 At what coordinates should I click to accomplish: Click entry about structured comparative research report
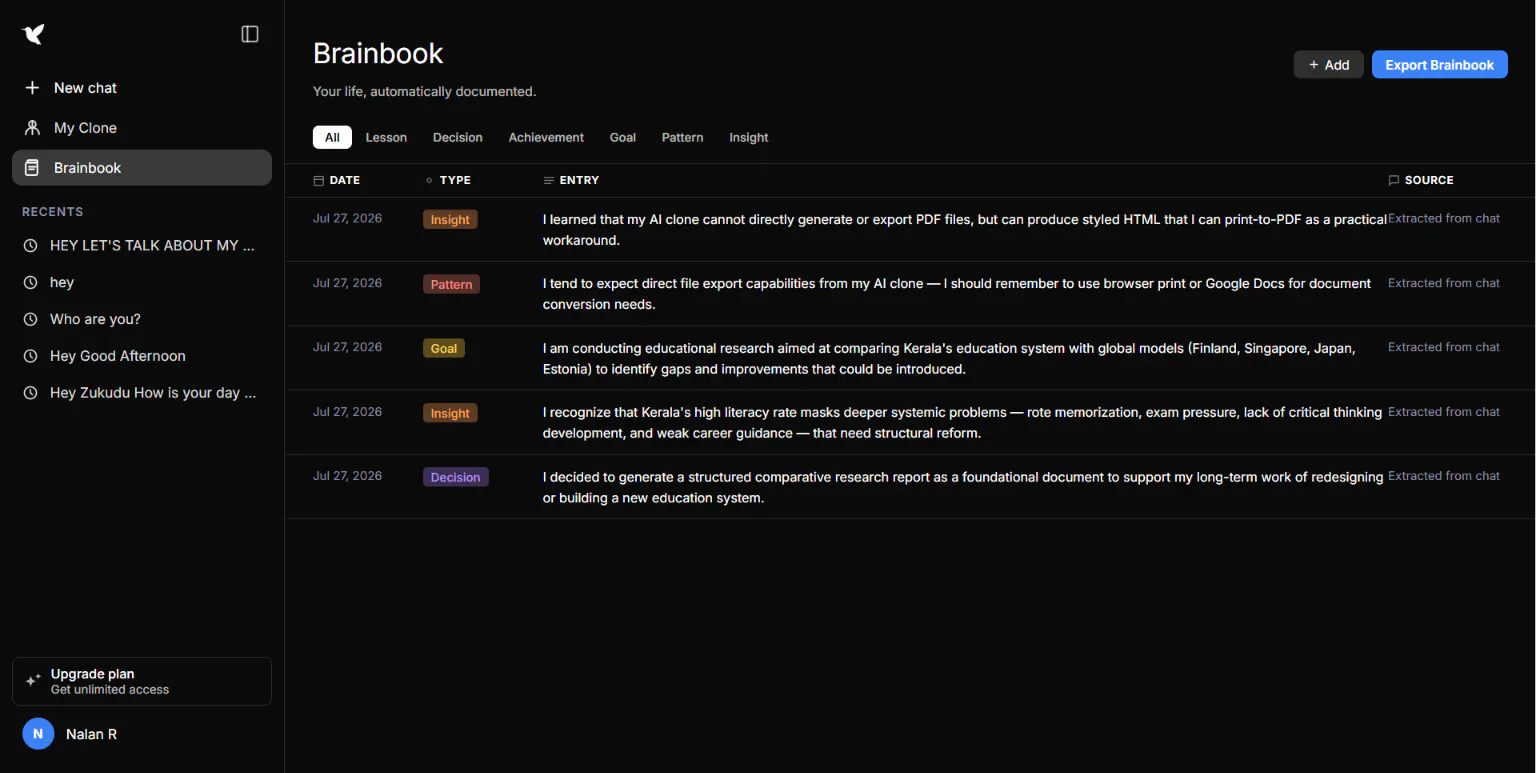pos(963,487)
